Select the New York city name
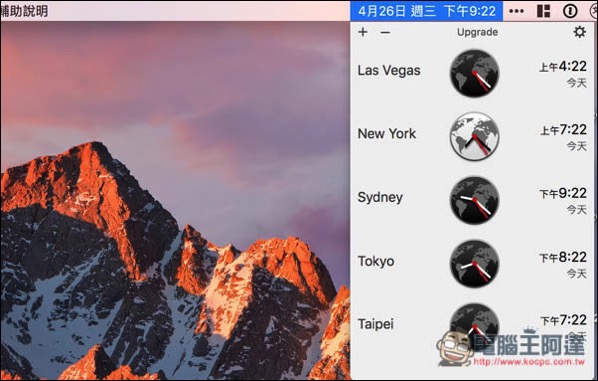This screenshot has width=598, height=381. (387, 133)
